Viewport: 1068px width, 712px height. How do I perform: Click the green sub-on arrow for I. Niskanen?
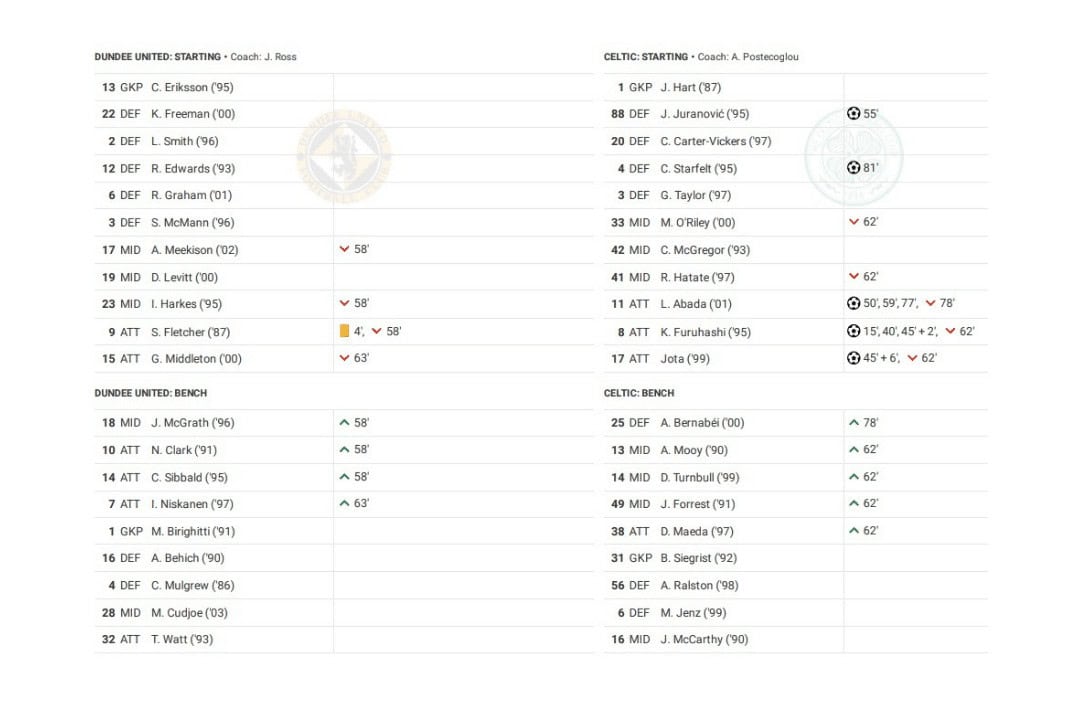tap(344, 504)
